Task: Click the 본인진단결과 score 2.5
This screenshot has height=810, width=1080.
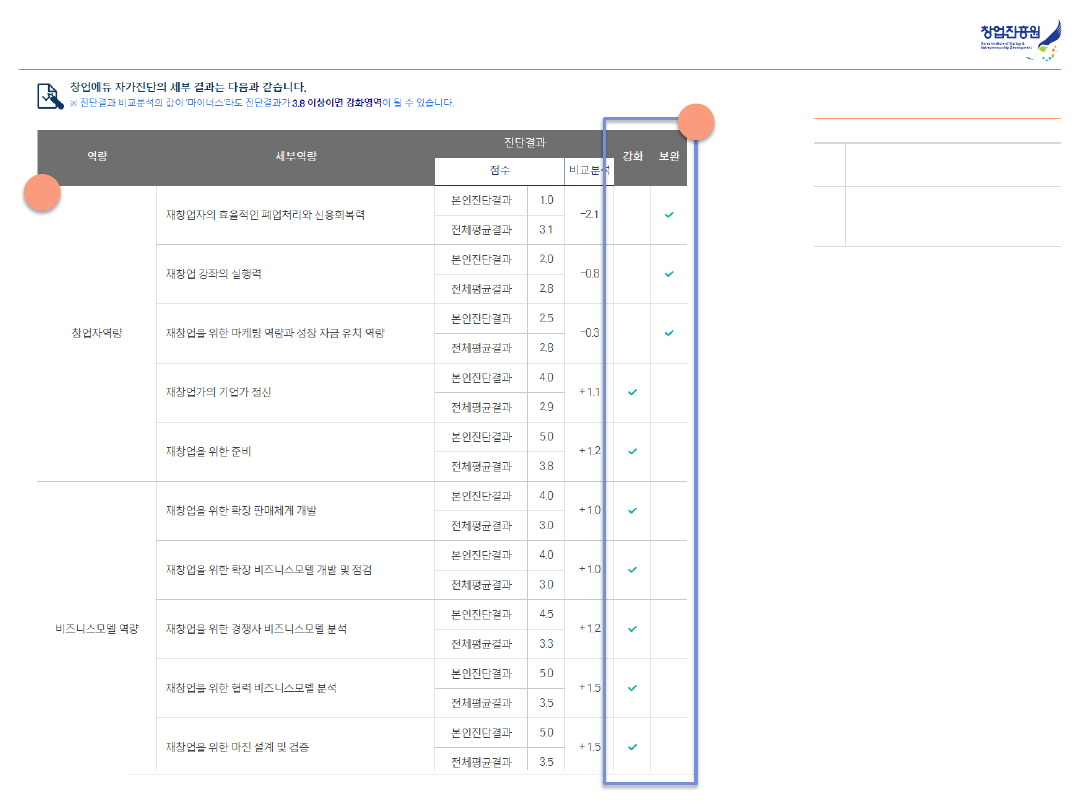Action: [x=546, y=319]
